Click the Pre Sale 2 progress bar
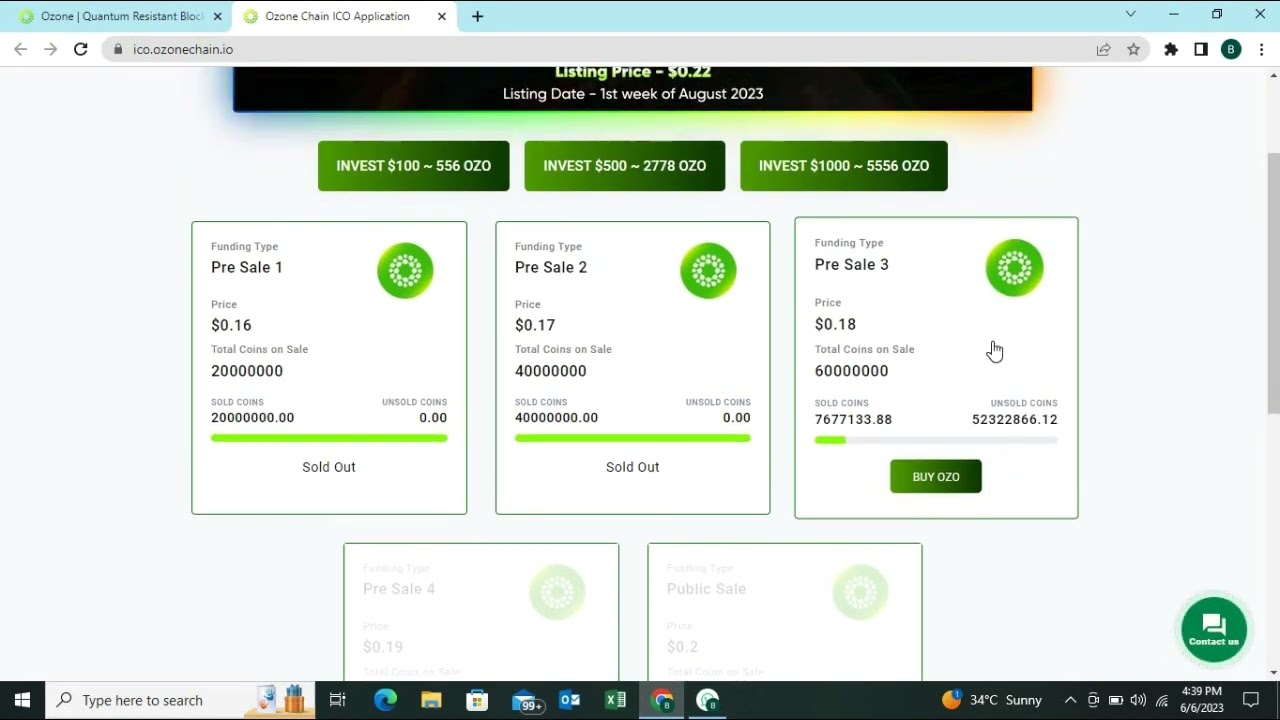 632,438
